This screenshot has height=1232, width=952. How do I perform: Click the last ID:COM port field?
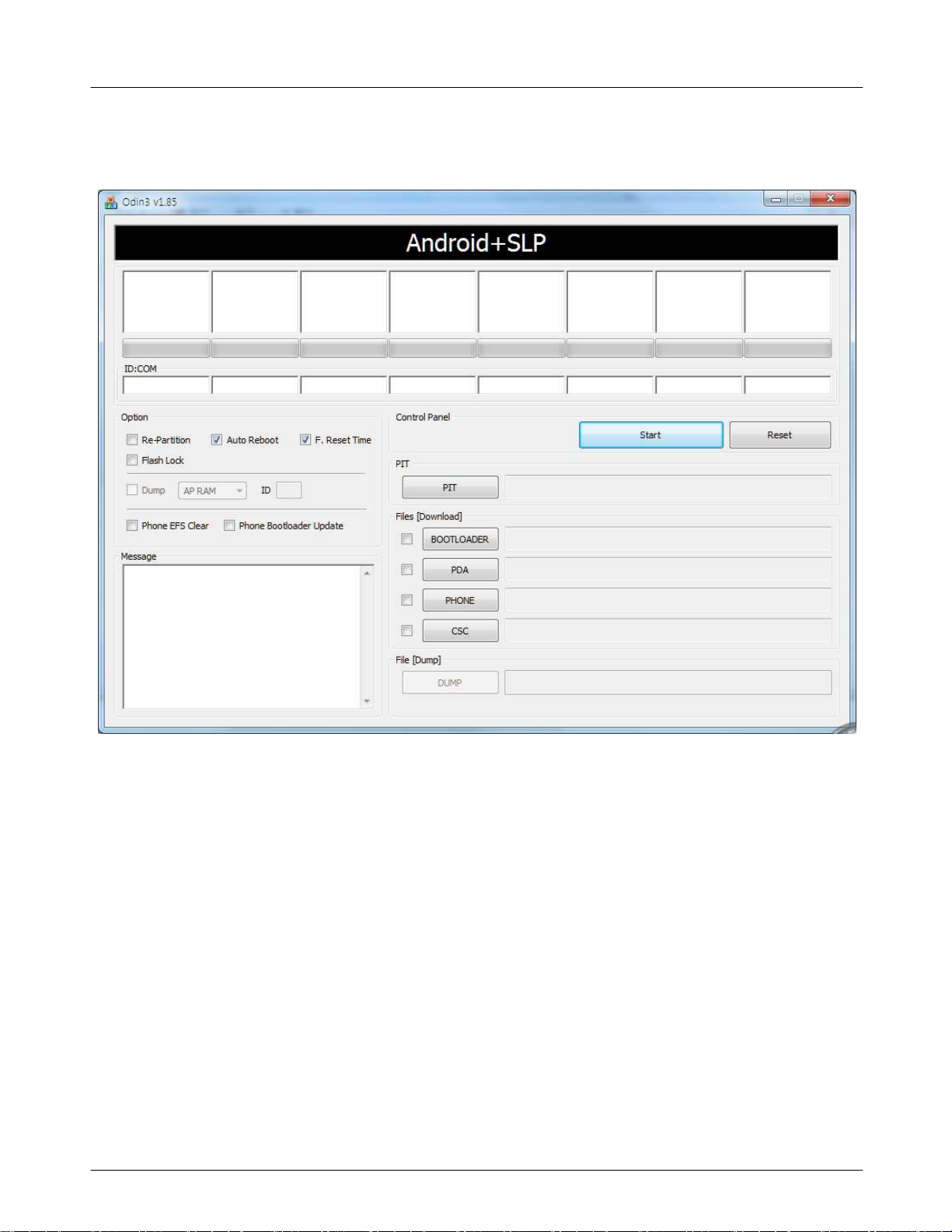[787, 385]
